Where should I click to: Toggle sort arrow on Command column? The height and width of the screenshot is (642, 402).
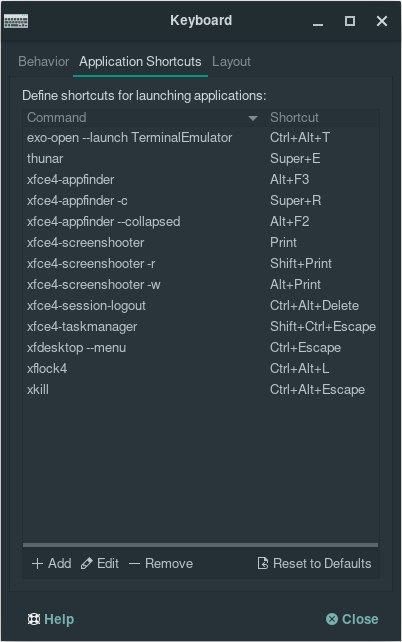tap(253, 118)
